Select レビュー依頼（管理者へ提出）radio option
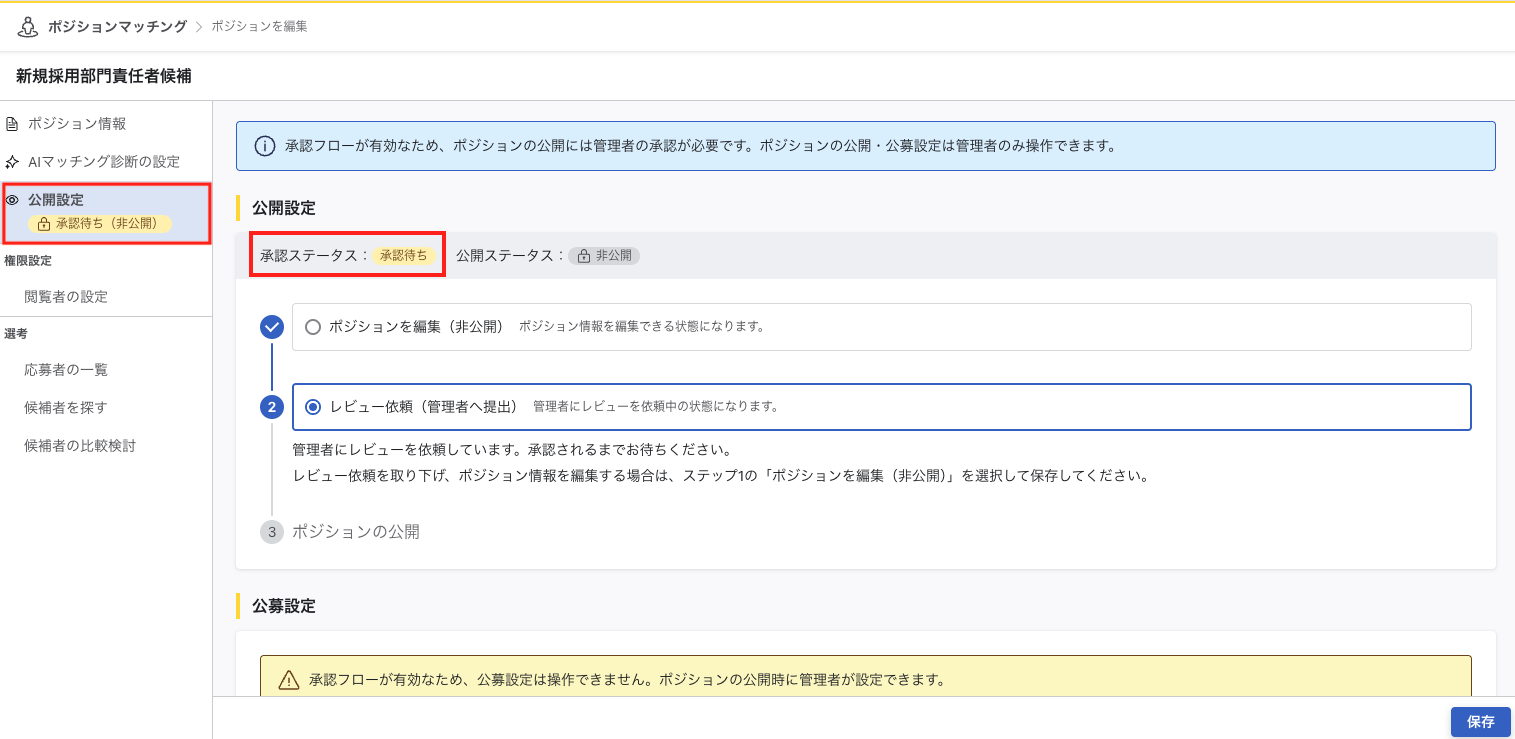 click(314, 407)
